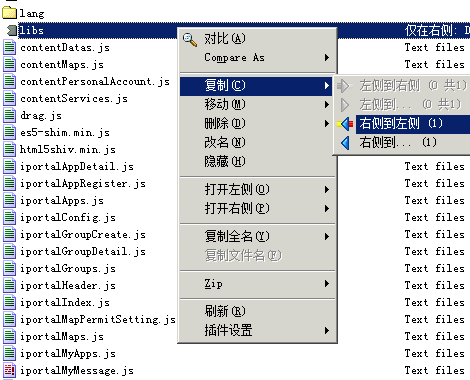
Task: Expand the 移动(M) submenu arrow
Action: coord(327,105)
